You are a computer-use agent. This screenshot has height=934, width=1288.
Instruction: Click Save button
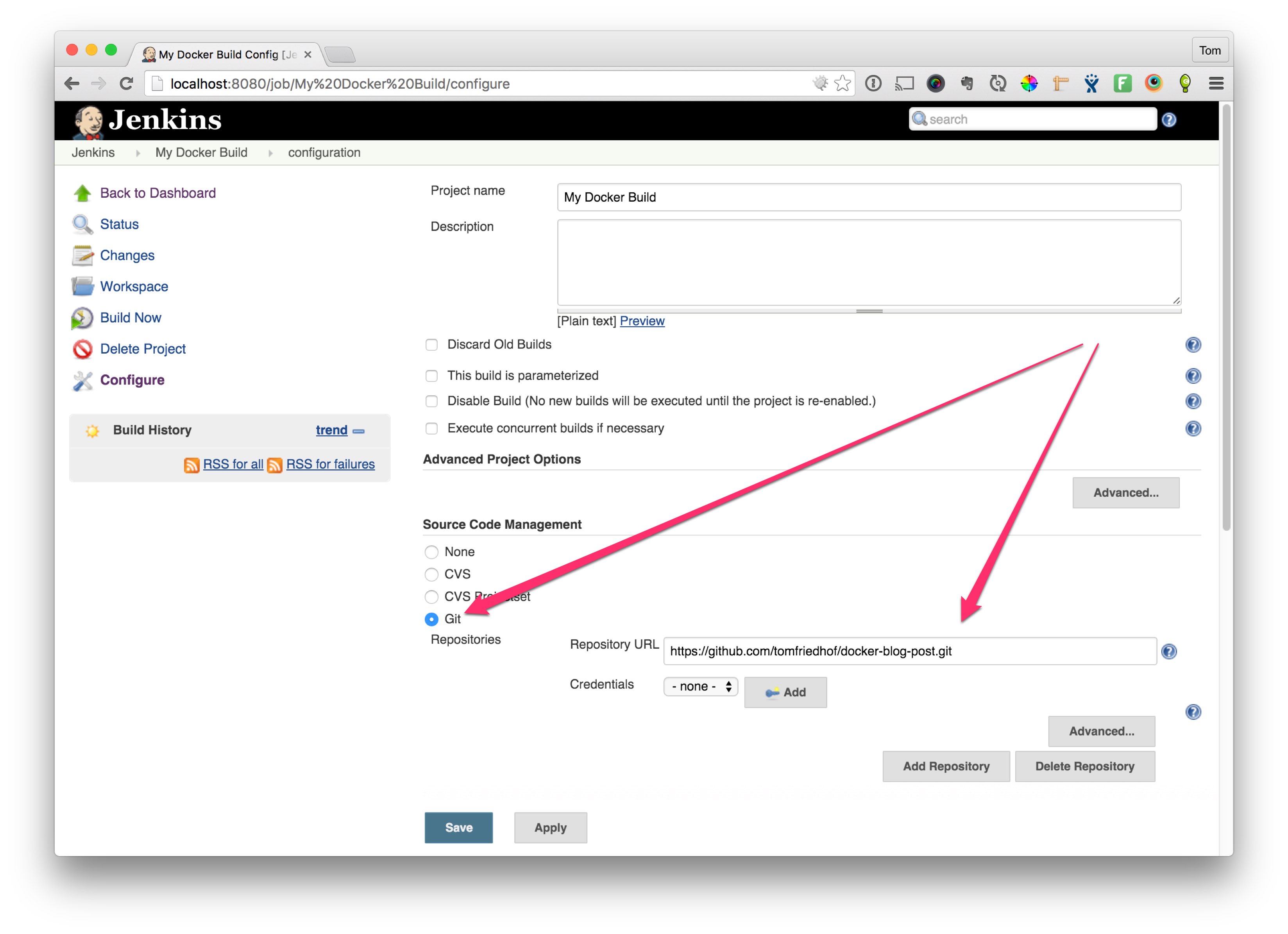tap(458, 828)
